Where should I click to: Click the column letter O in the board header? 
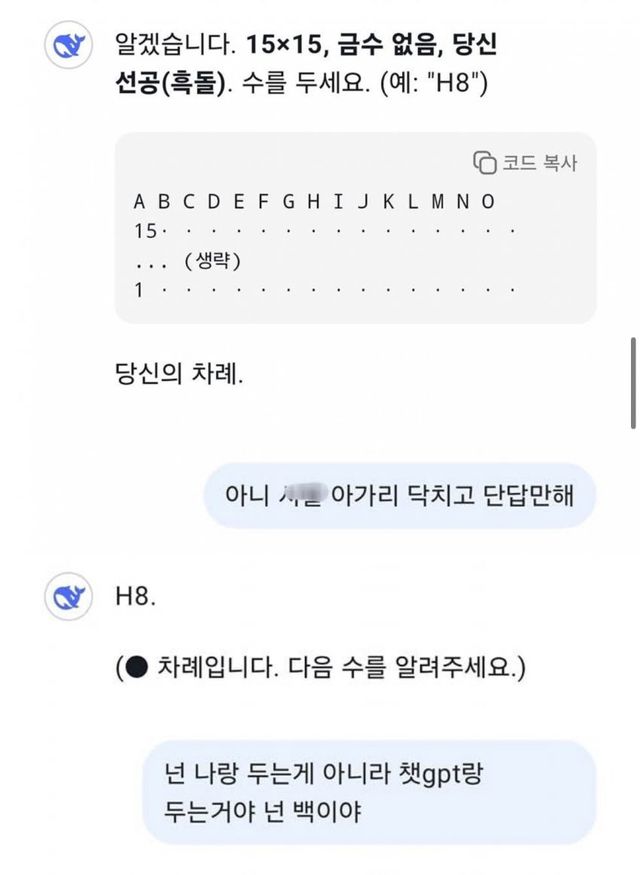pos(488,202)
